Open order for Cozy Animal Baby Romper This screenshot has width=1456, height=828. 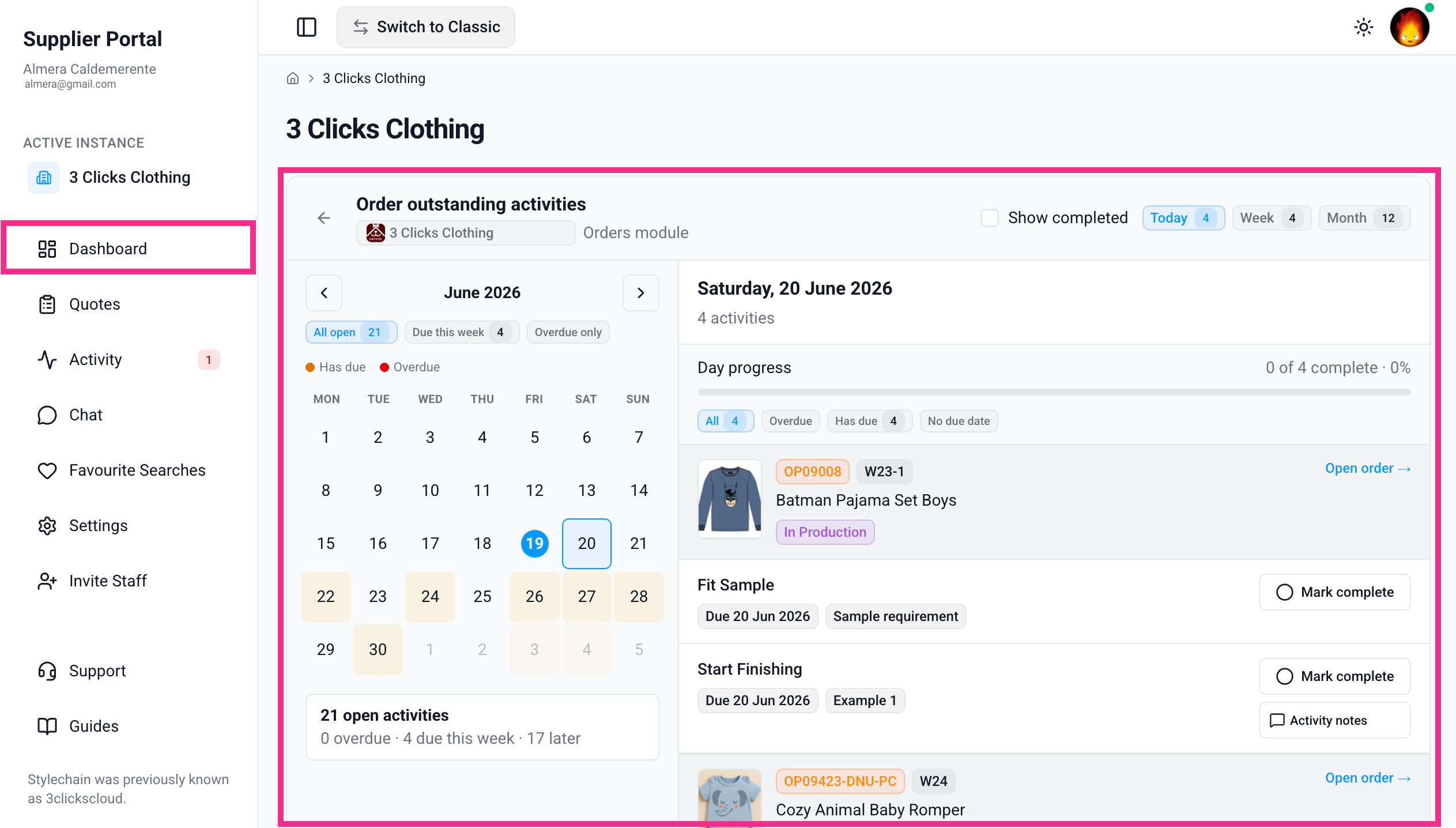[x=1368, y=778]
